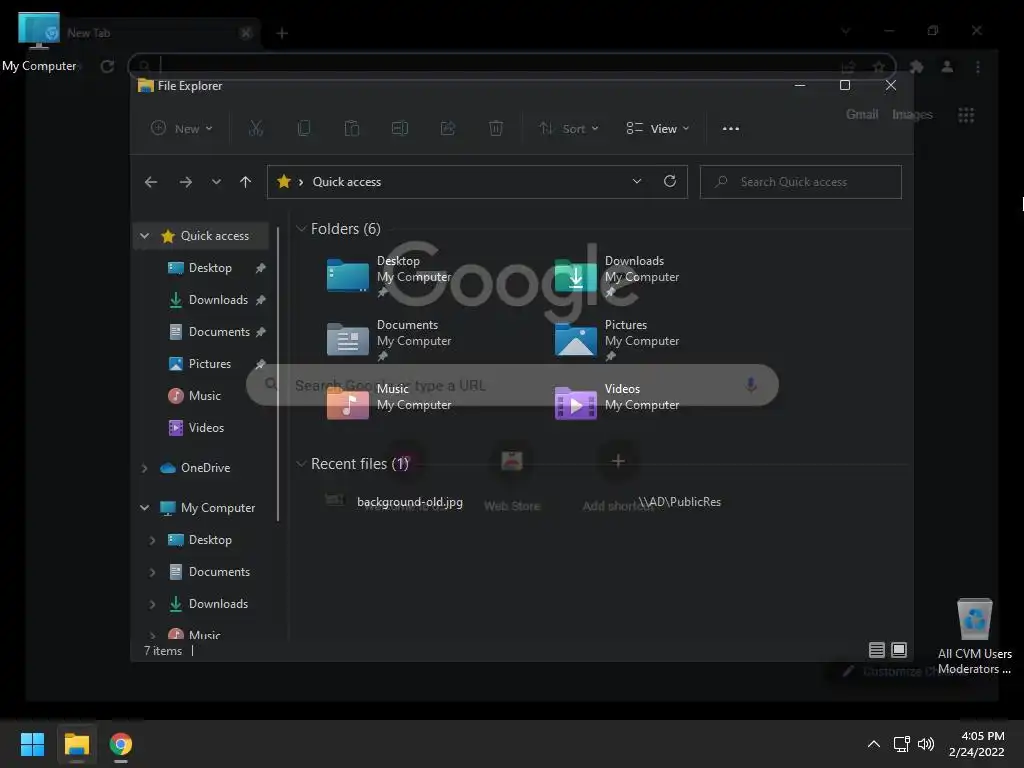Open the View dropdown menu
Viewport: 1024px width, 768px height.
[658, 128]
